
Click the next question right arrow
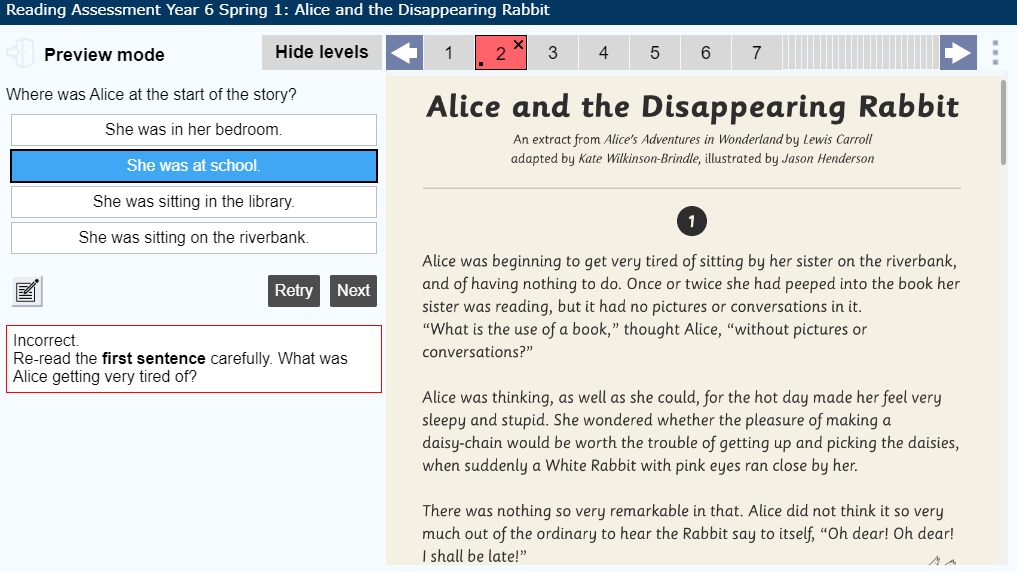tap(958, 53)
